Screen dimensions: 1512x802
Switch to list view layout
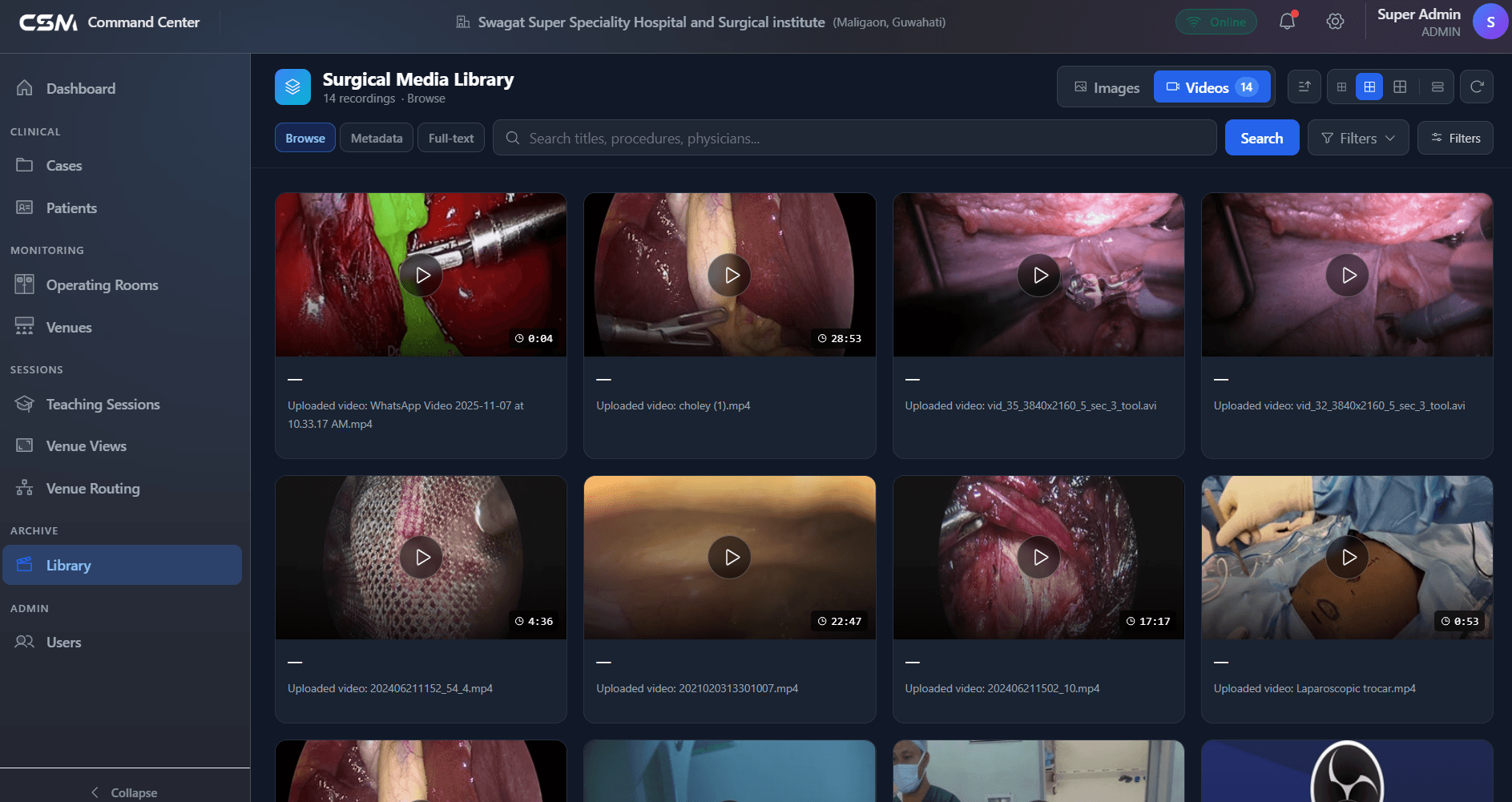coord(1437,87)
